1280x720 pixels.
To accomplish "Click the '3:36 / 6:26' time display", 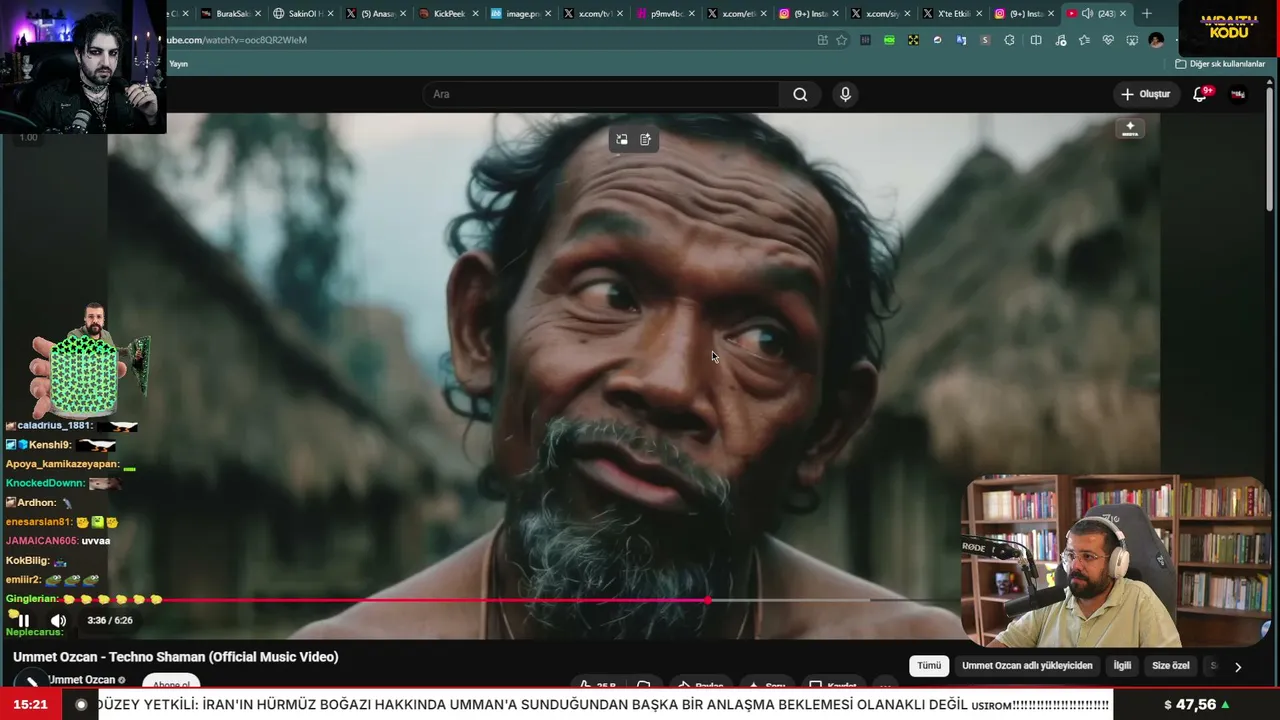I will point(110,621).
